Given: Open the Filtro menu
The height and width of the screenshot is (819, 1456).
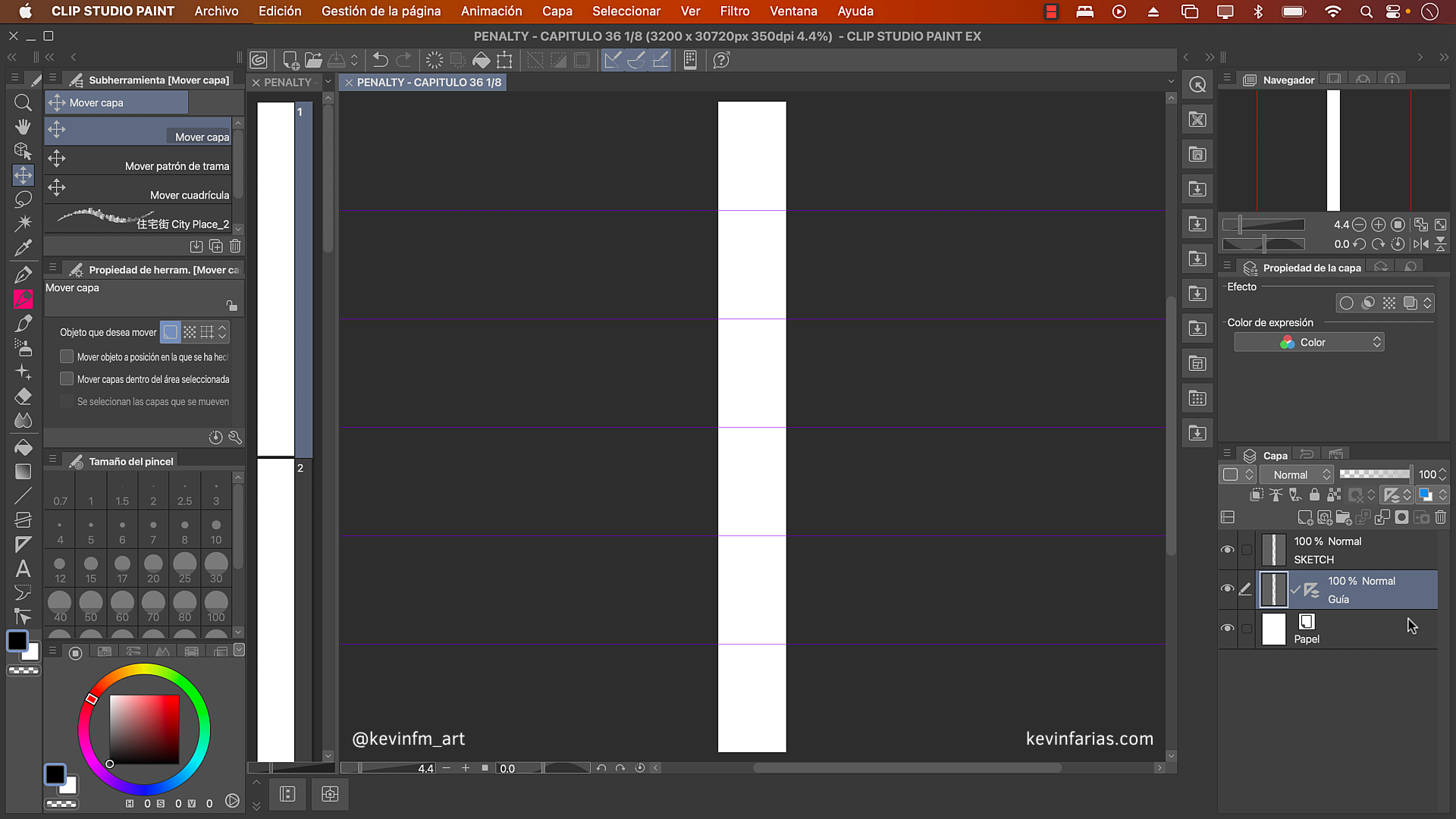Looking at the screenshot, I should (x=734, y=11).
